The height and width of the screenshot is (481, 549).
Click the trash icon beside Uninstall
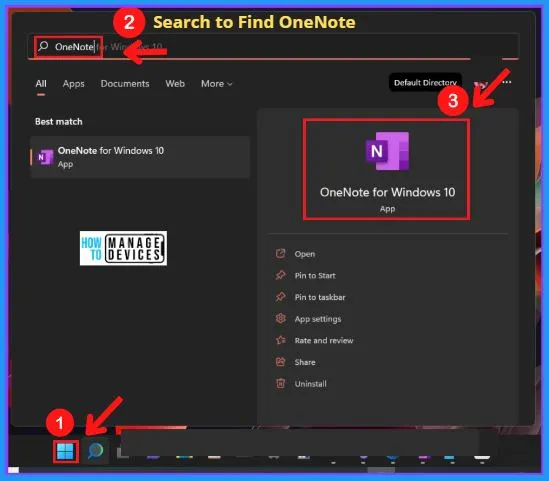tap(280, 383)
